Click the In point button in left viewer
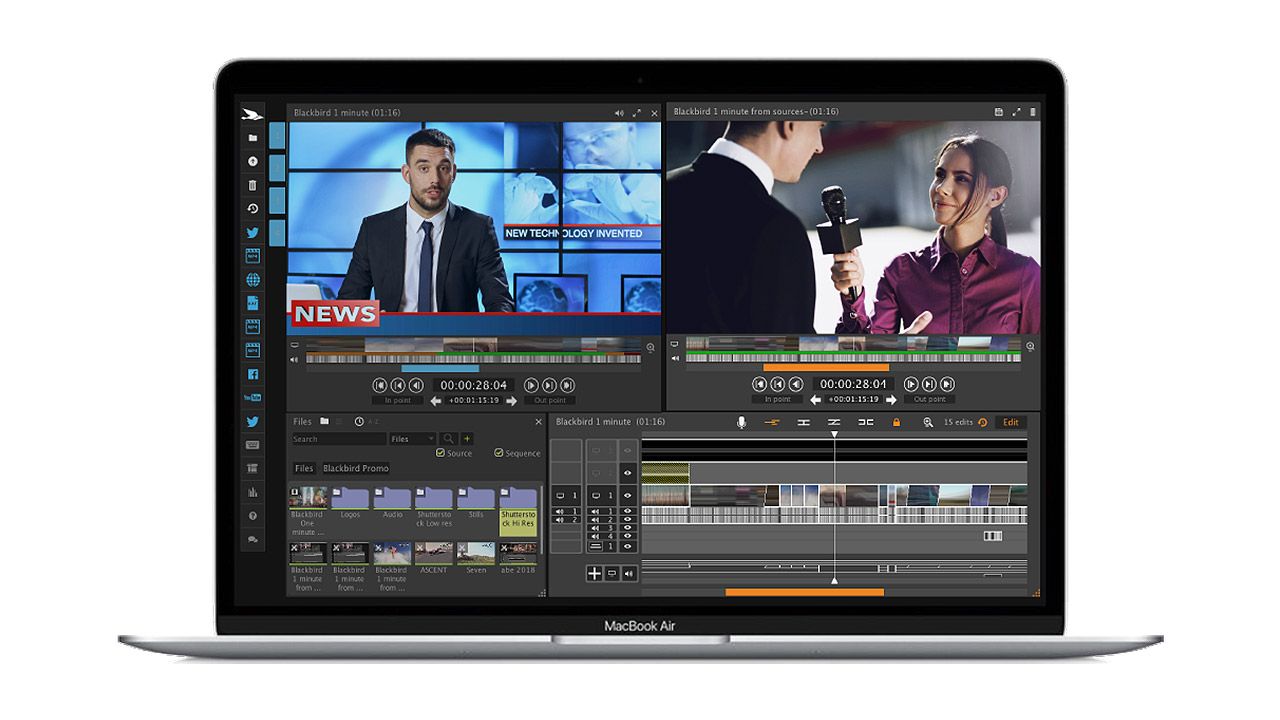1280x720 pixels. click(397, 400)
